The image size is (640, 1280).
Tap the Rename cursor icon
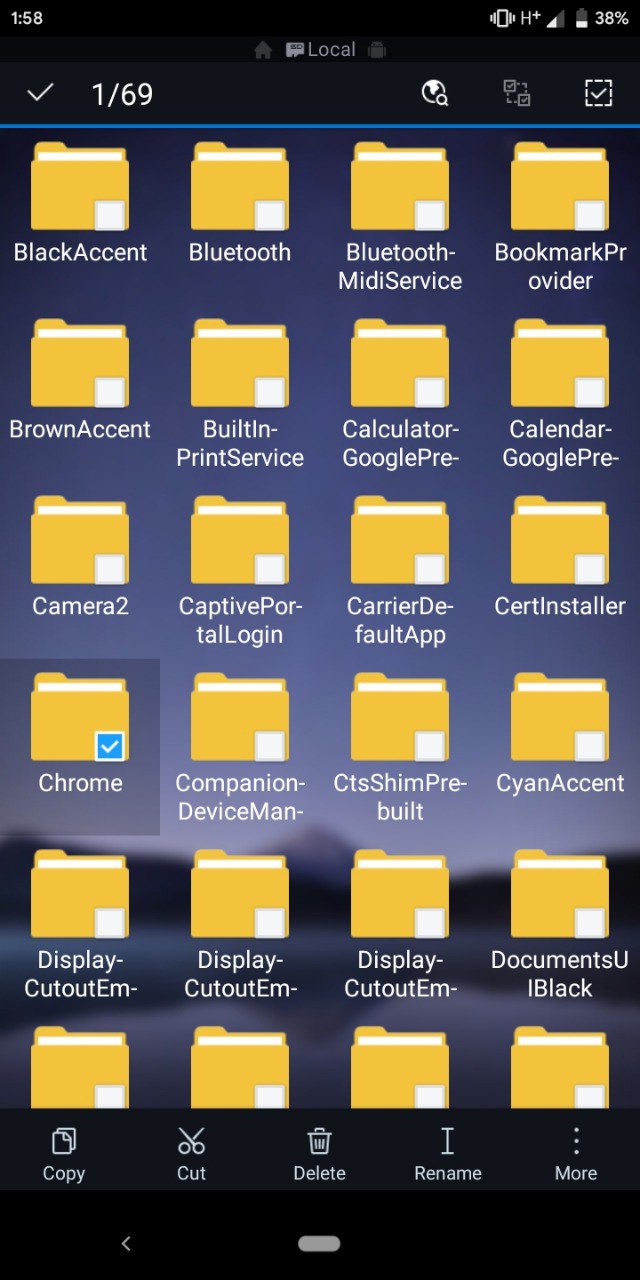click(x=447, y=1141)
